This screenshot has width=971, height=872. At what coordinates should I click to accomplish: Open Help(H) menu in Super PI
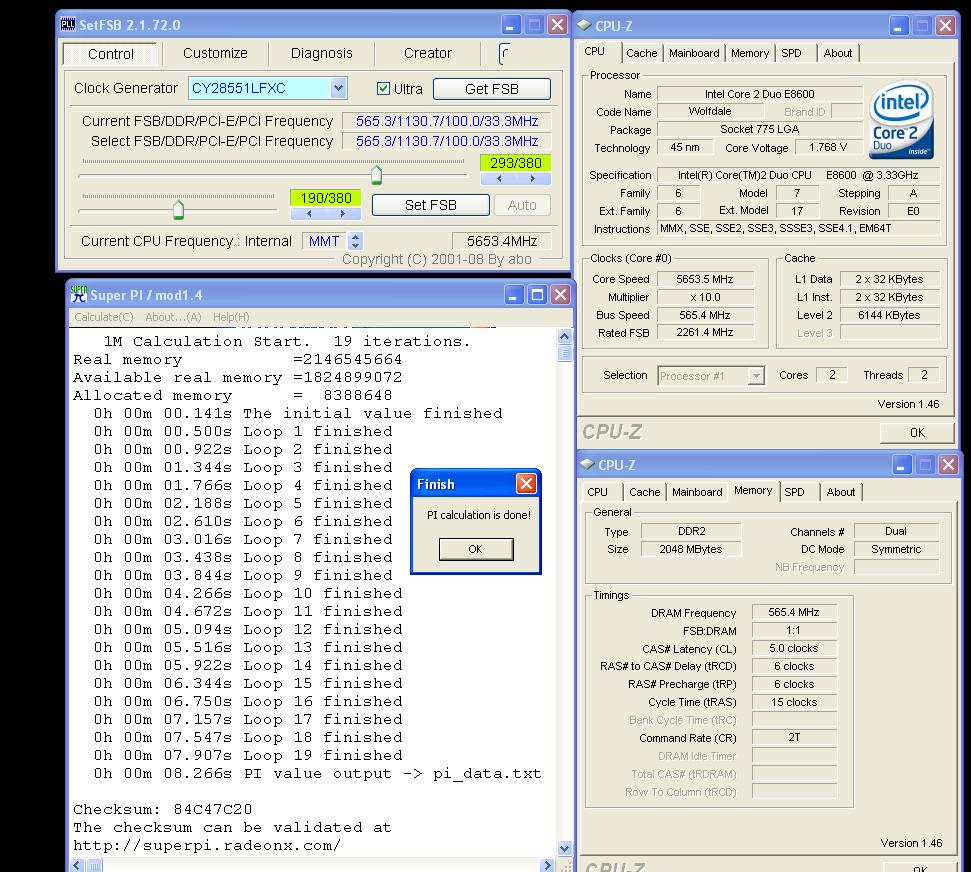click(231, 317)
